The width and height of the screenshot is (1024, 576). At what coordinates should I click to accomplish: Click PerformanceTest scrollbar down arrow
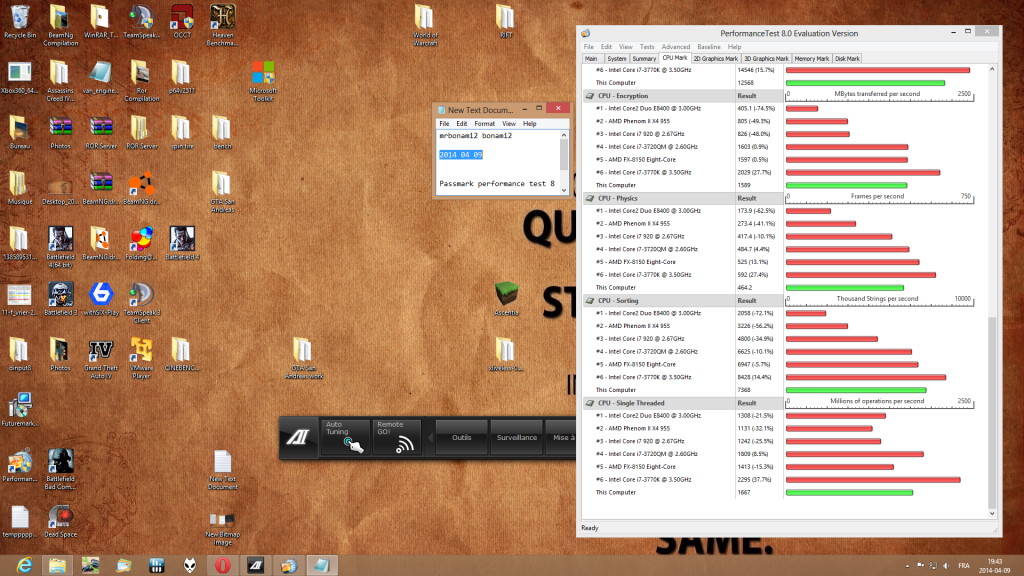pos(992,514)
